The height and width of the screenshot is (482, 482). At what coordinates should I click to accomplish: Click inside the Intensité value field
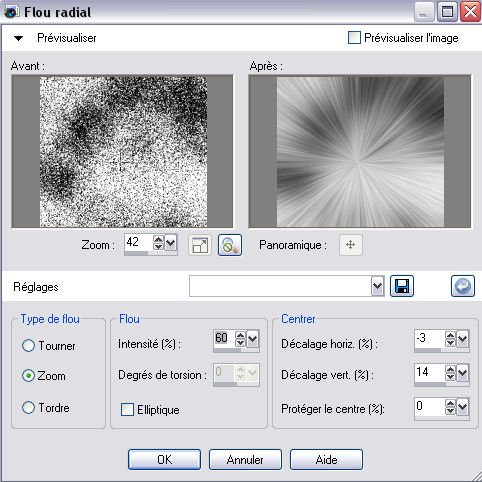point(224,338)
